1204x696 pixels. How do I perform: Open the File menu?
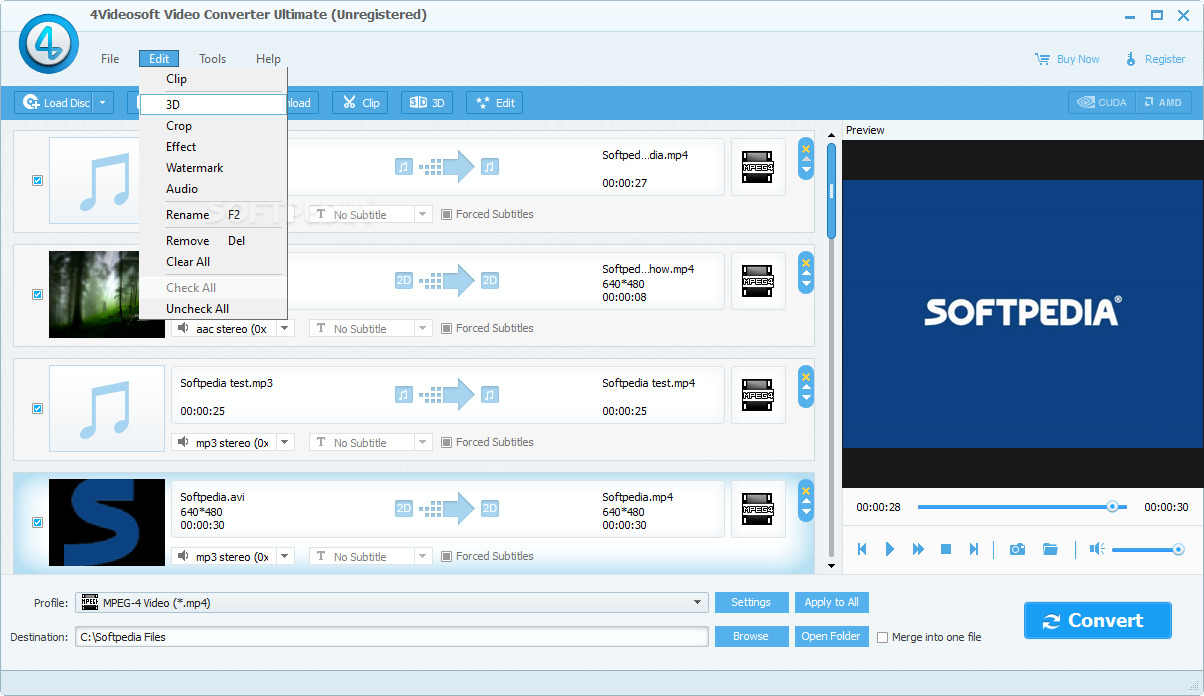click(110, 59)
